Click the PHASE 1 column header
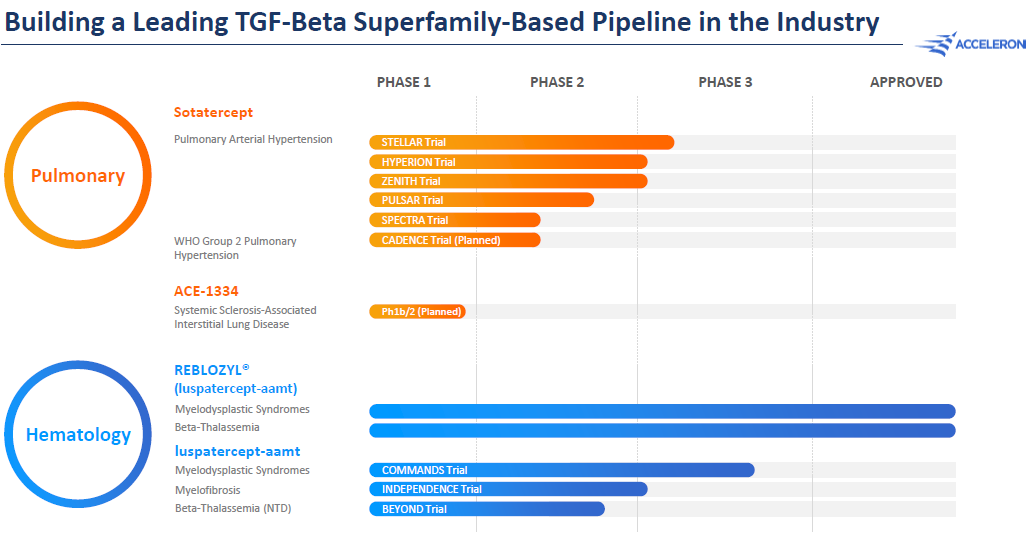This screenshot has width=1036, height=534. (x=404, y=83)
